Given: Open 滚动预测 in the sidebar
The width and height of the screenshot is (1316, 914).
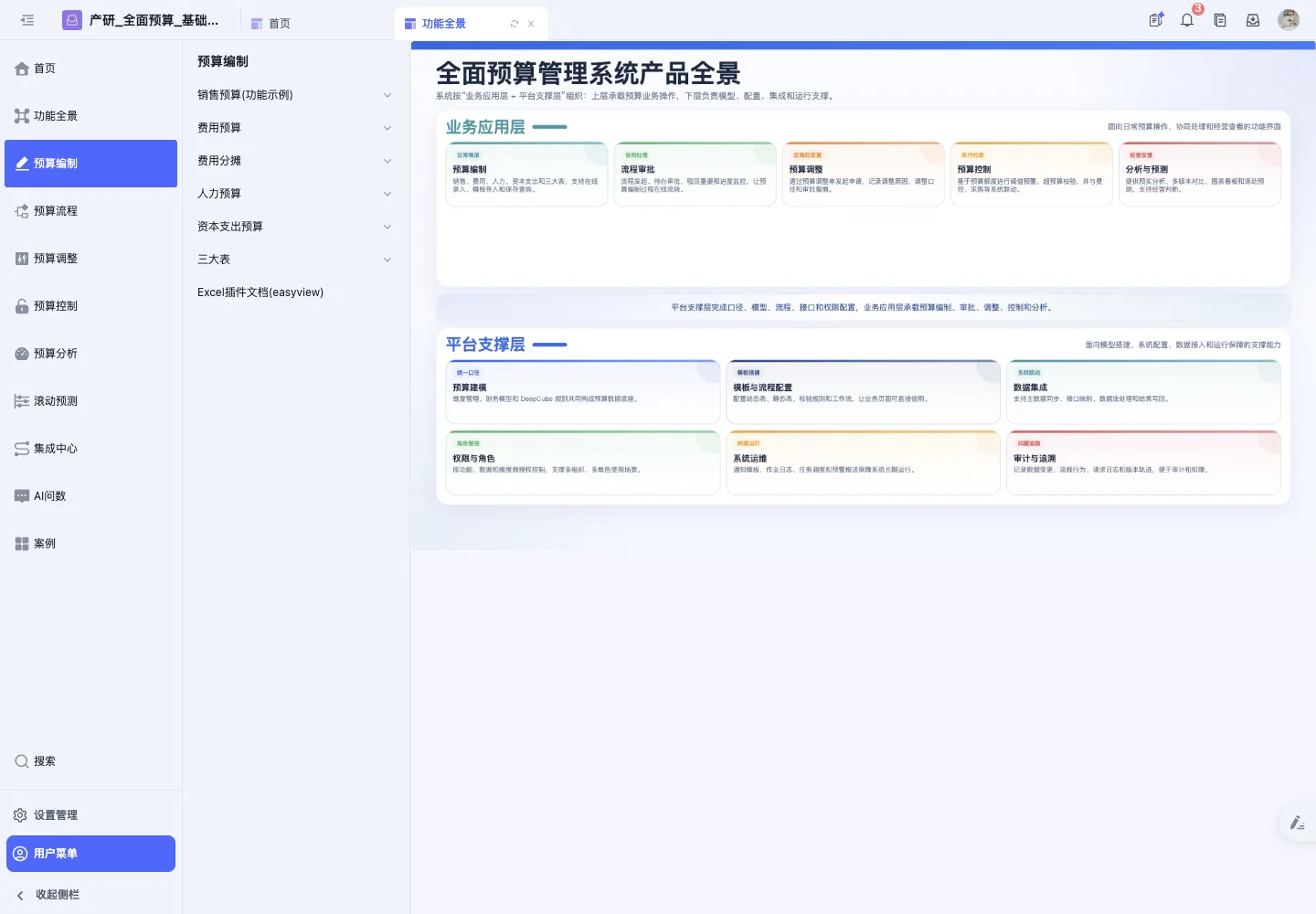Looking at the screenshot, I should (x=90, y=401).
